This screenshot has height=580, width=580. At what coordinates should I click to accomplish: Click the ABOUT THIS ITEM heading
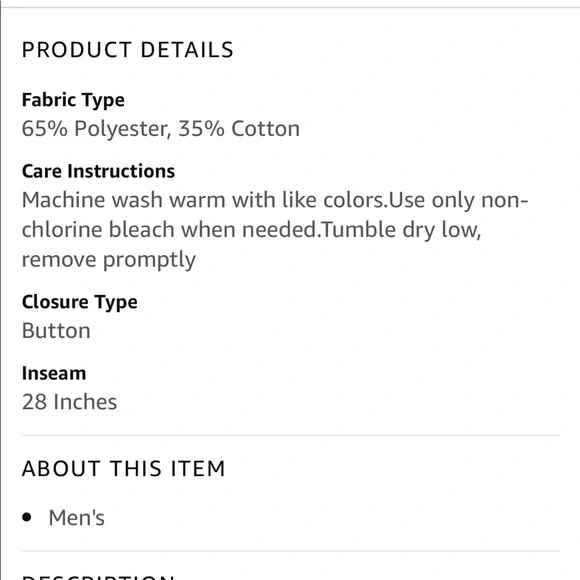(x=124, y=469)
